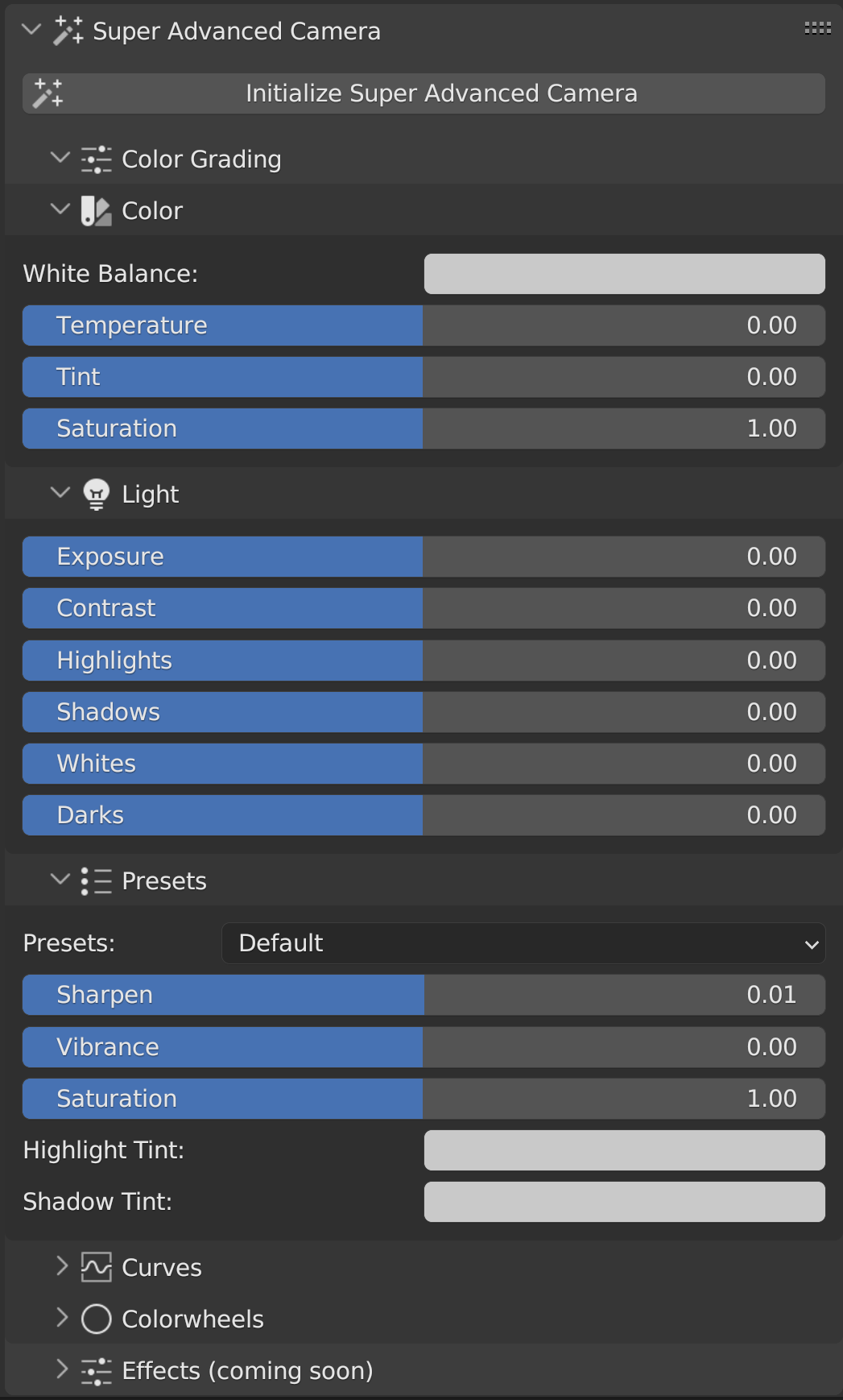Open the Default presets dropdown

(x=523, y=943)
